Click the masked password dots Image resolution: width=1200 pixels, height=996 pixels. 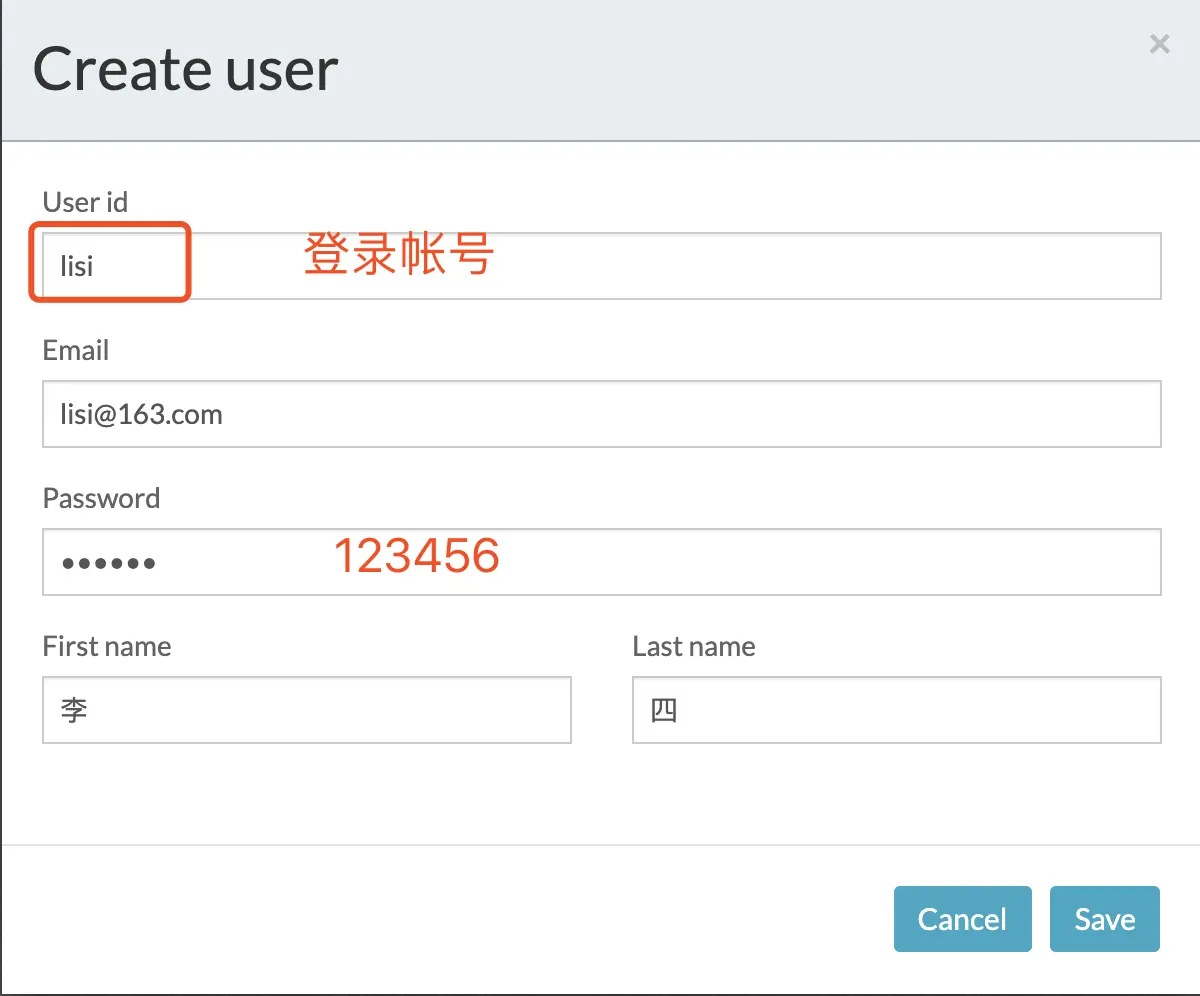click(108, 563)
